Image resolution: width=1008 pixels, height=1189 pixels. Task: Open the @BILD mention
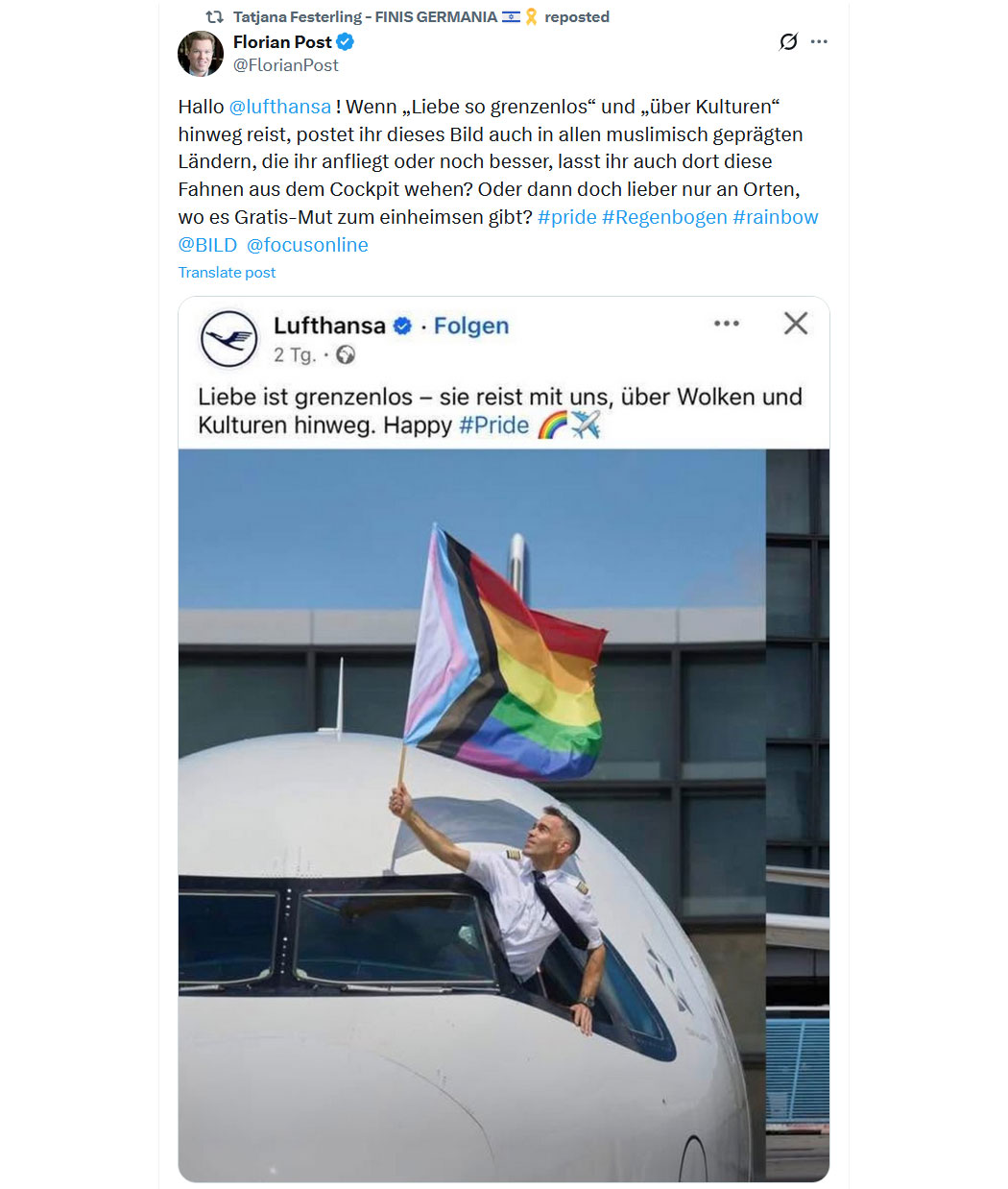pos(207,245)
